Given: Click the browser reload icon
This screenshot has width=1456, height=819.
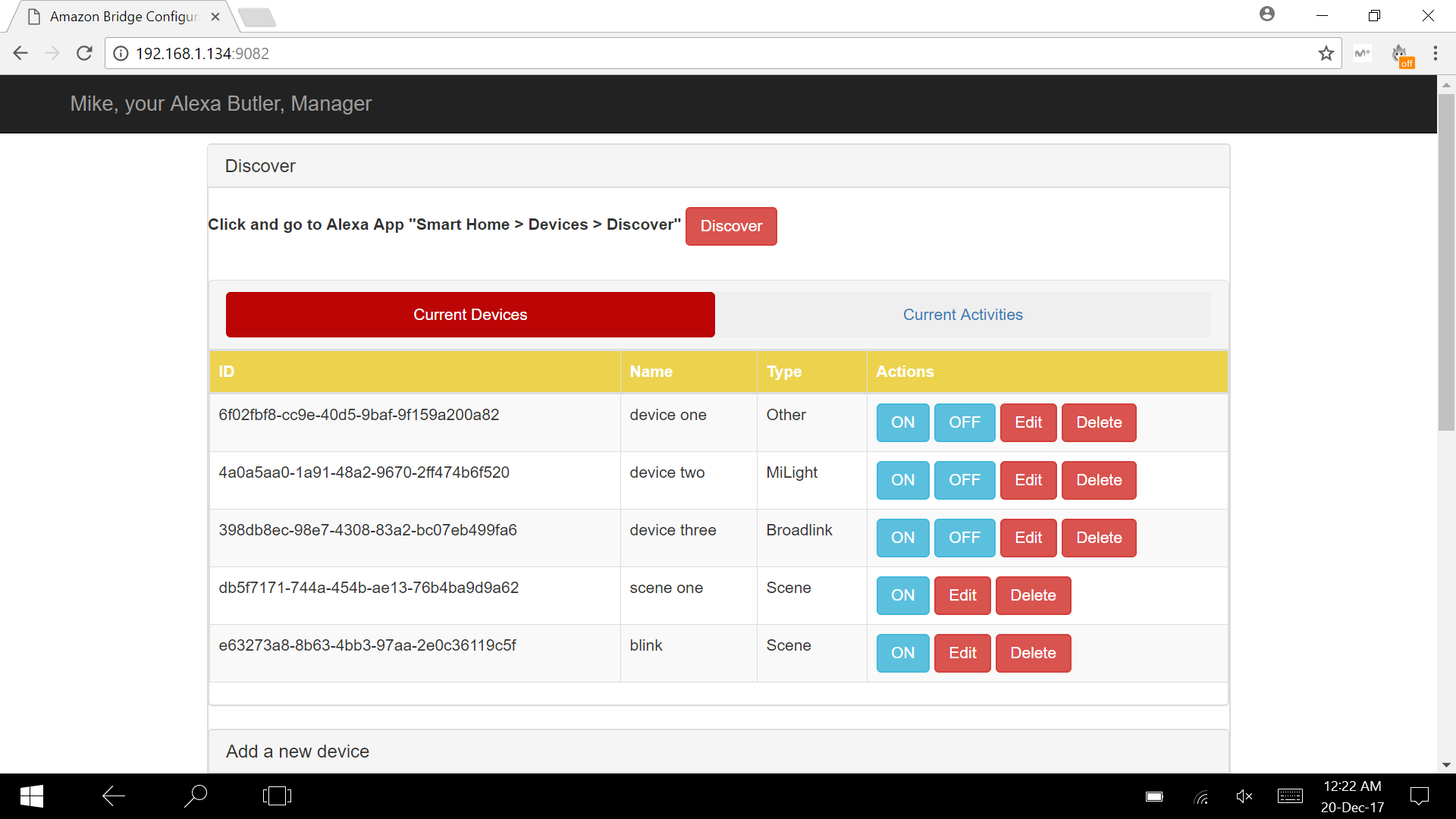Looking at the screenshot, I should [x=84, y=53].
